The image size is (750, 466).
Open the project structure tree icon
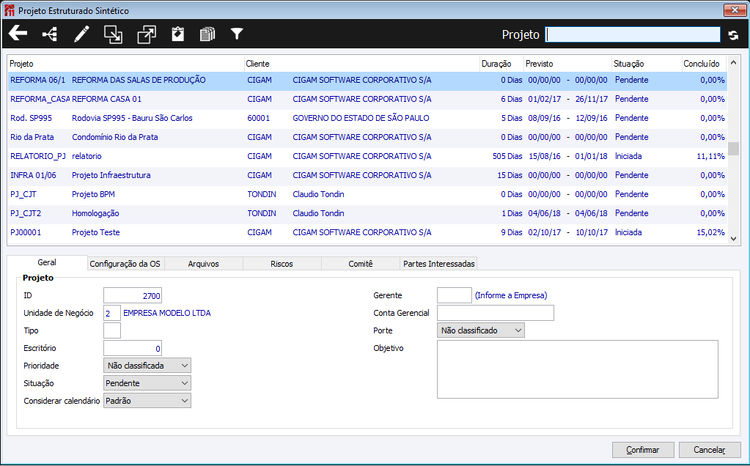click(50, 34)
